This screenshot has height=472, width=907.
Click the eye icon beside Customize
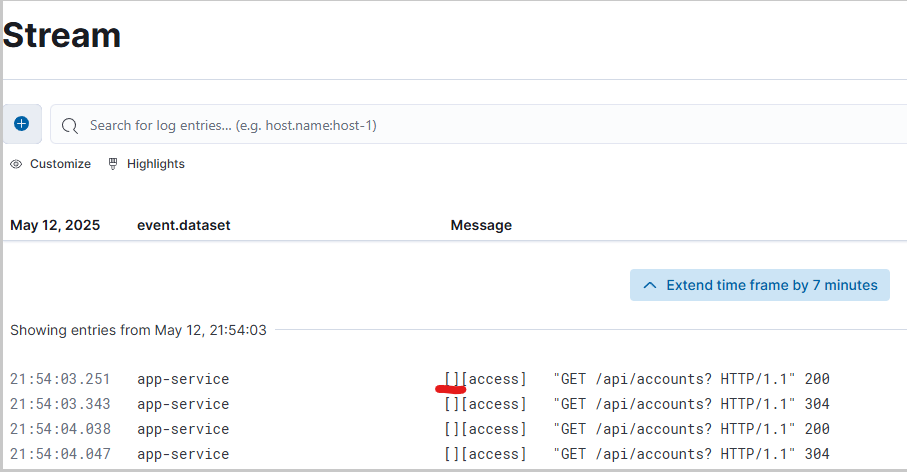(x=16, y=164)
